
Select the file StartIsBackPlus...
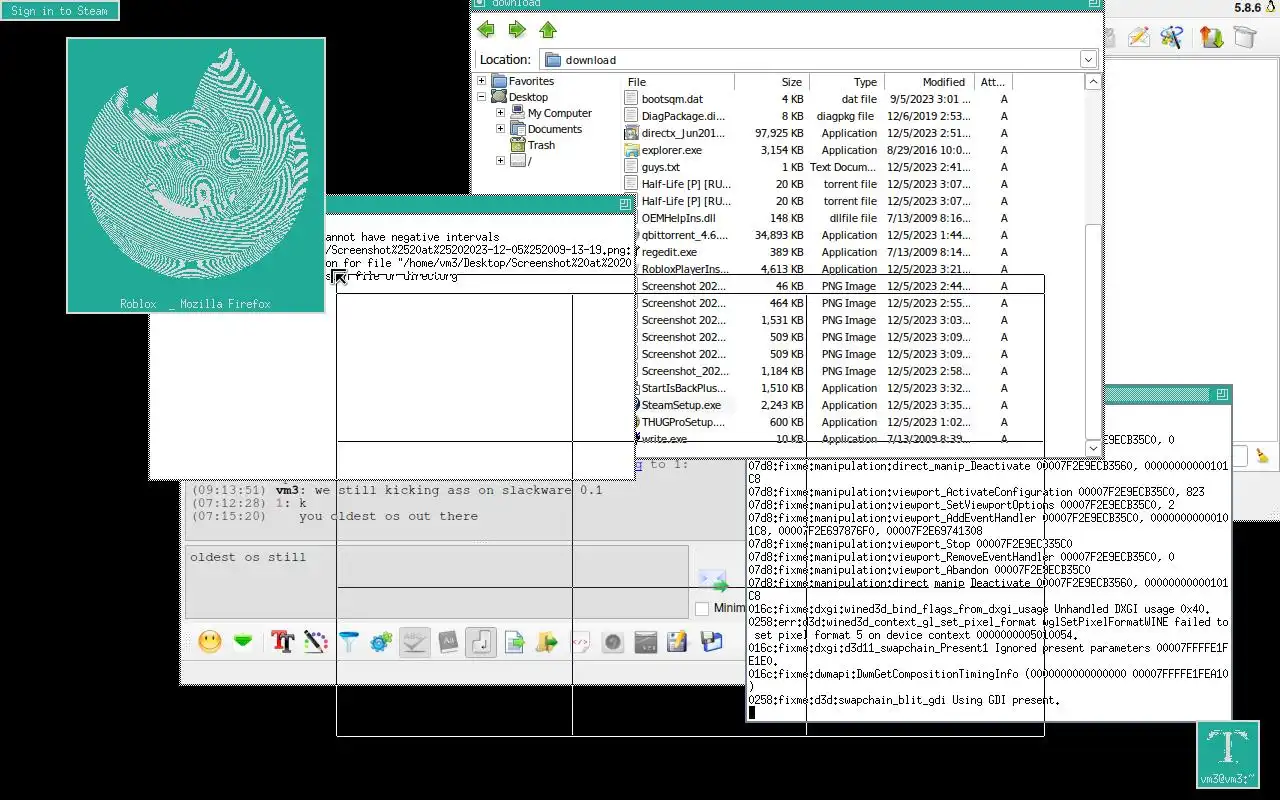pyautogui.click(x=684, y=388)
